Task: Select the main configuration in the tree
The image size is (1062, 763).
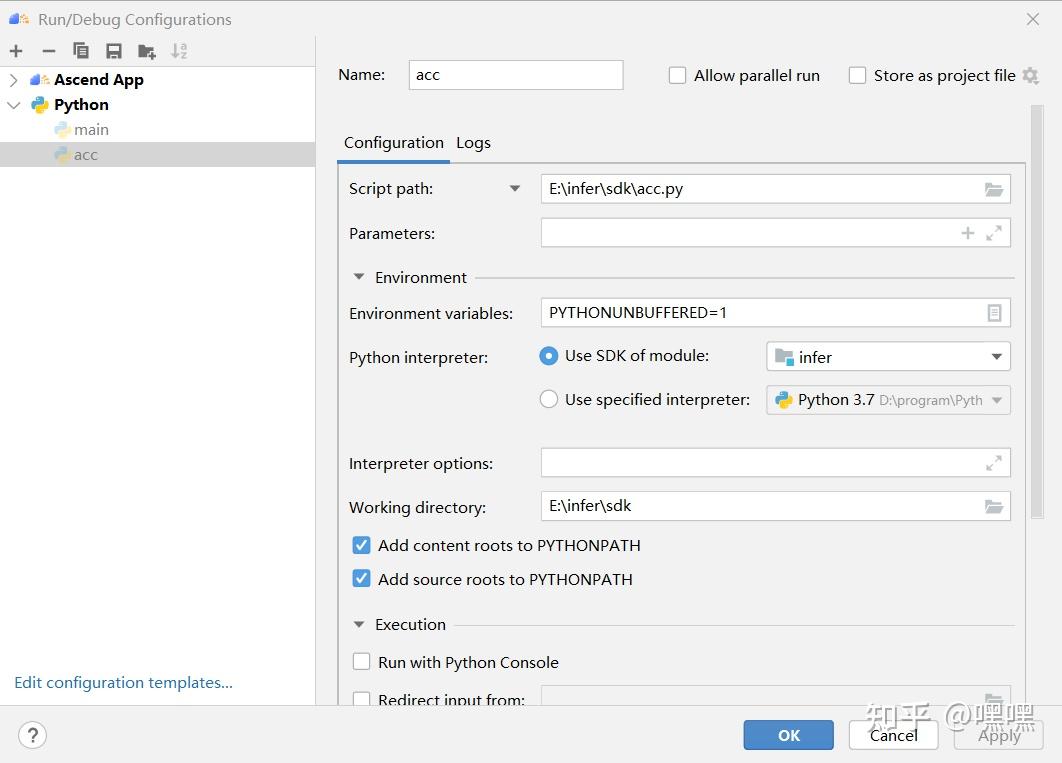Action: (x=91, y=130)
